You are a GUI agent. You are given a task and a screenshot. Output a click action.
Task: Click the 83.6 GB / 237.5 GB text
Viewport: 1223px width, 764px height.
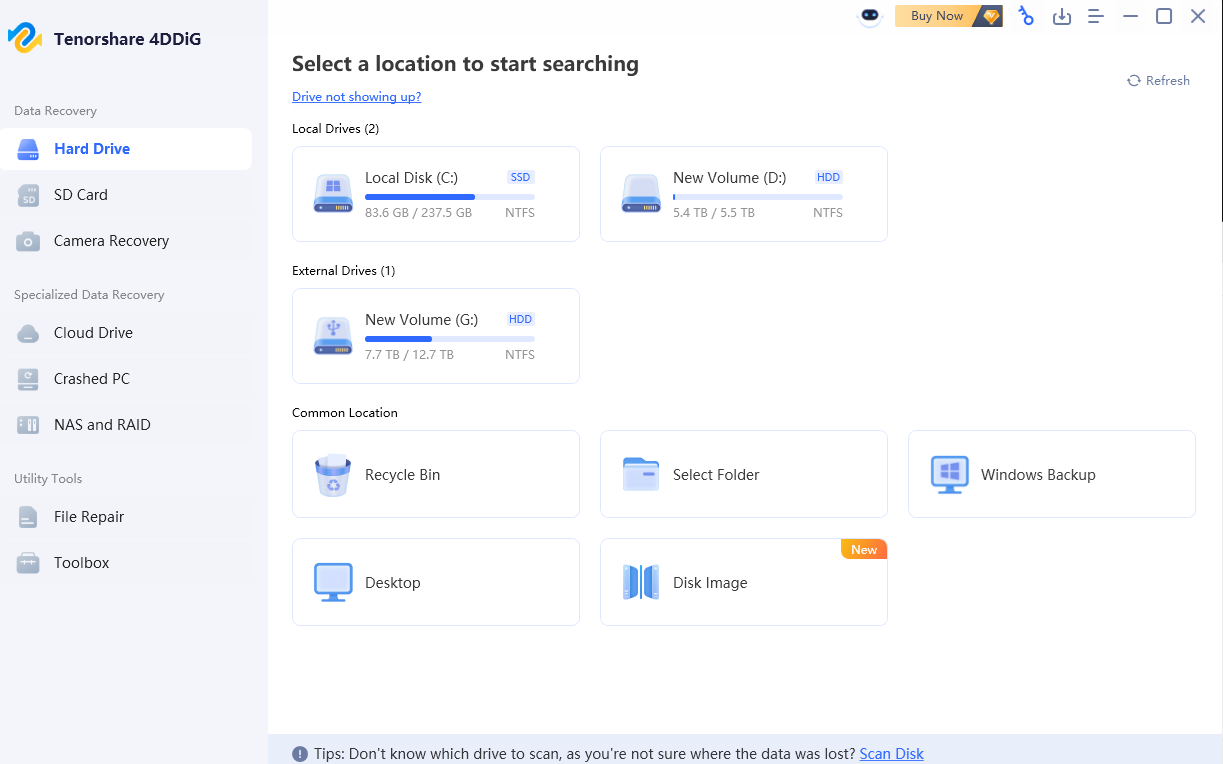coord(418,213)
